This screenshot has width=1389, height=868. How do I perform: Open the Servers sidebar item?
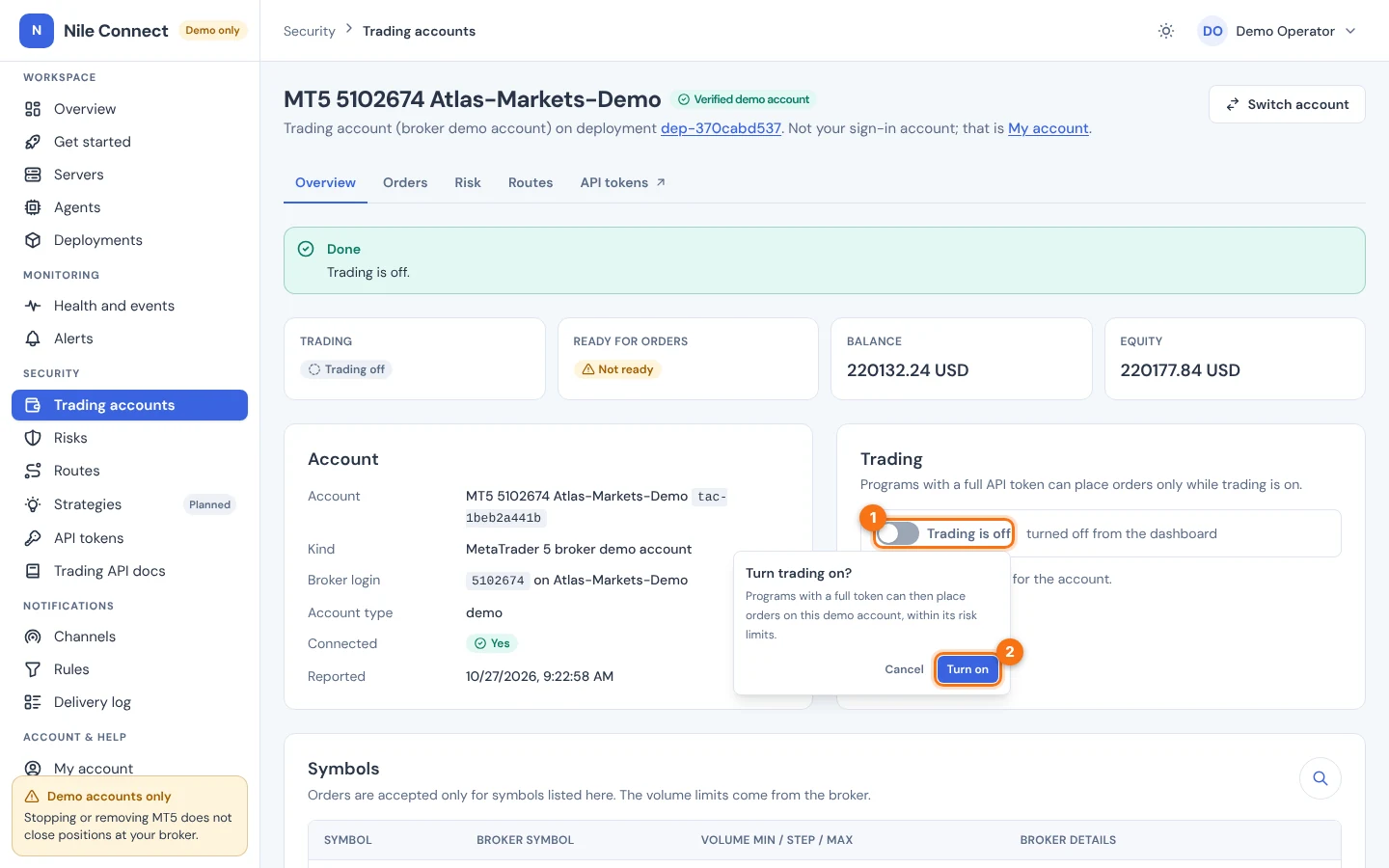tap(129, 175)
